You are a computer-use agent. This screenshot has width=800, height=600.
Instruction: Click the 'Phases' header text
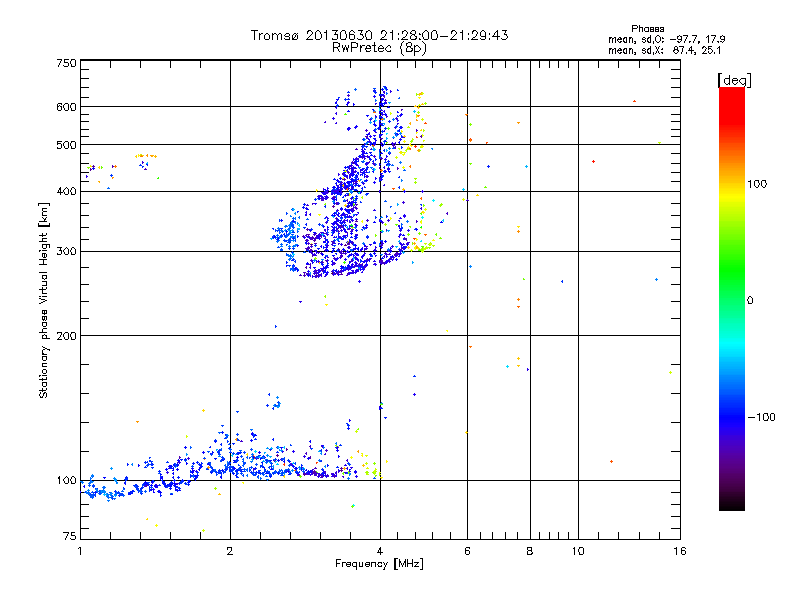point(647,29)
